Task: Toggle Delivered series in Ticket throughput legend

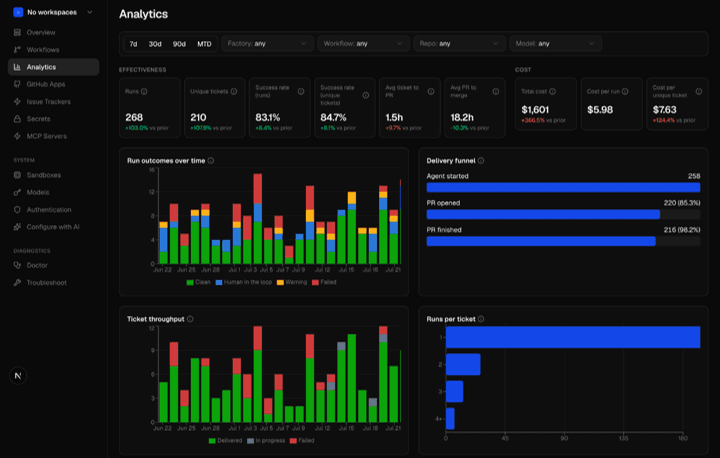Action: click(225, 441)
